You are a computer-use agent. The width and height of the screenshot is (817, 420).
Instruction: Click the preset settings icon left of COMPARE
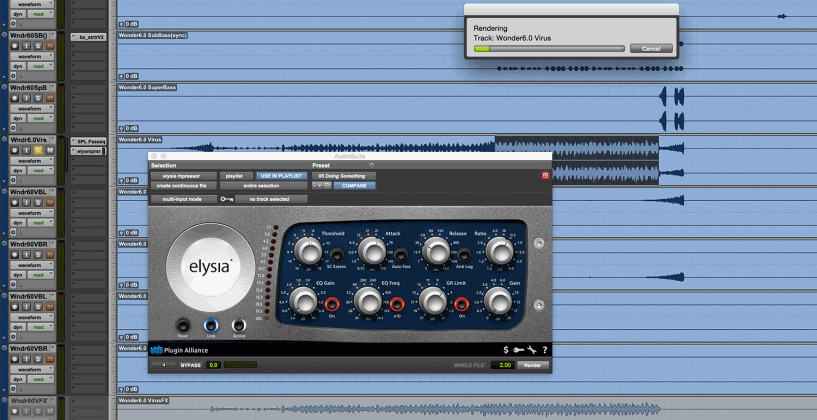tap(327, 186)
